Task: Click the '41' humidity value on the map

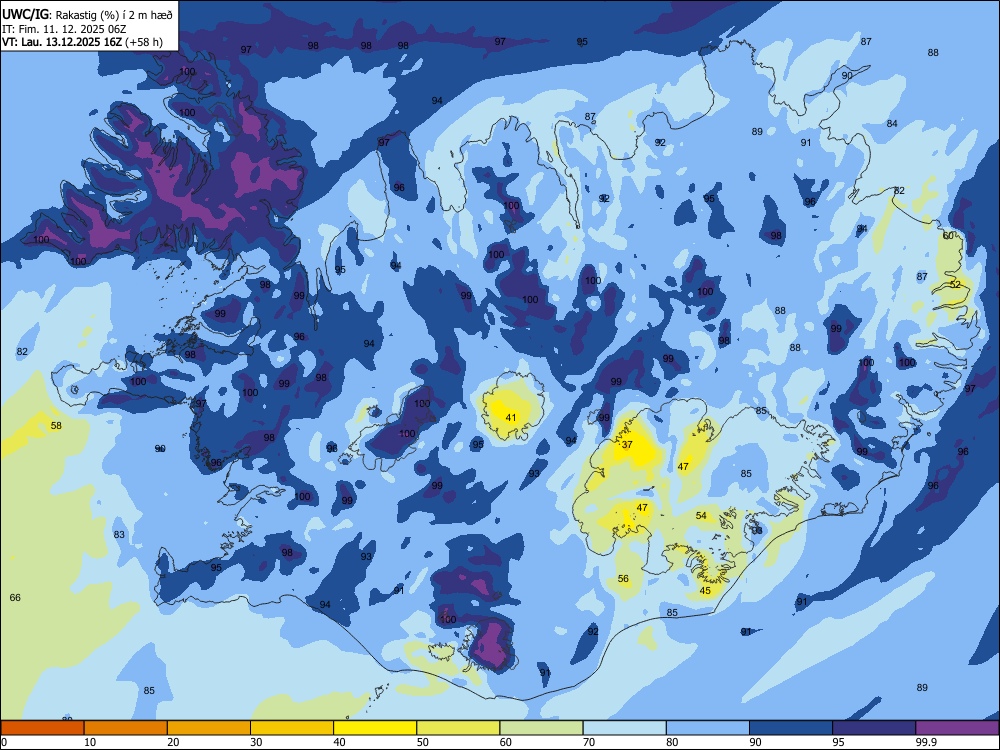Action: (511, 418)
